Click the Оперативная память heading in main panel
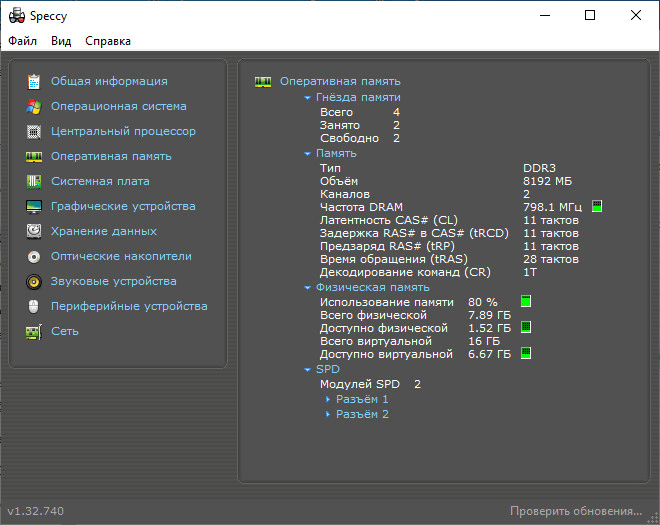Image resolution: width=660 pixels, height=525 pixels. [340, 81]
